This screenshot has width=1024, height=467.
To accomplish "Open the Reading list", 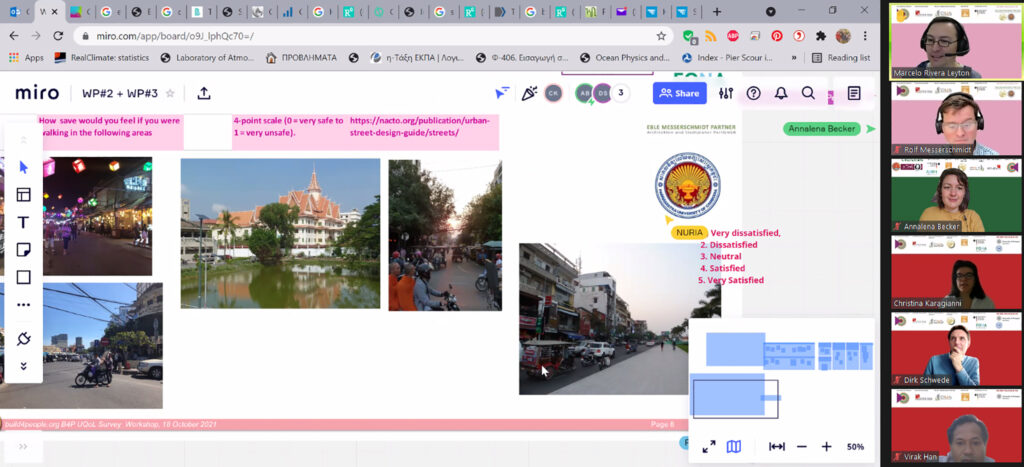I will [x=841, y=57].
